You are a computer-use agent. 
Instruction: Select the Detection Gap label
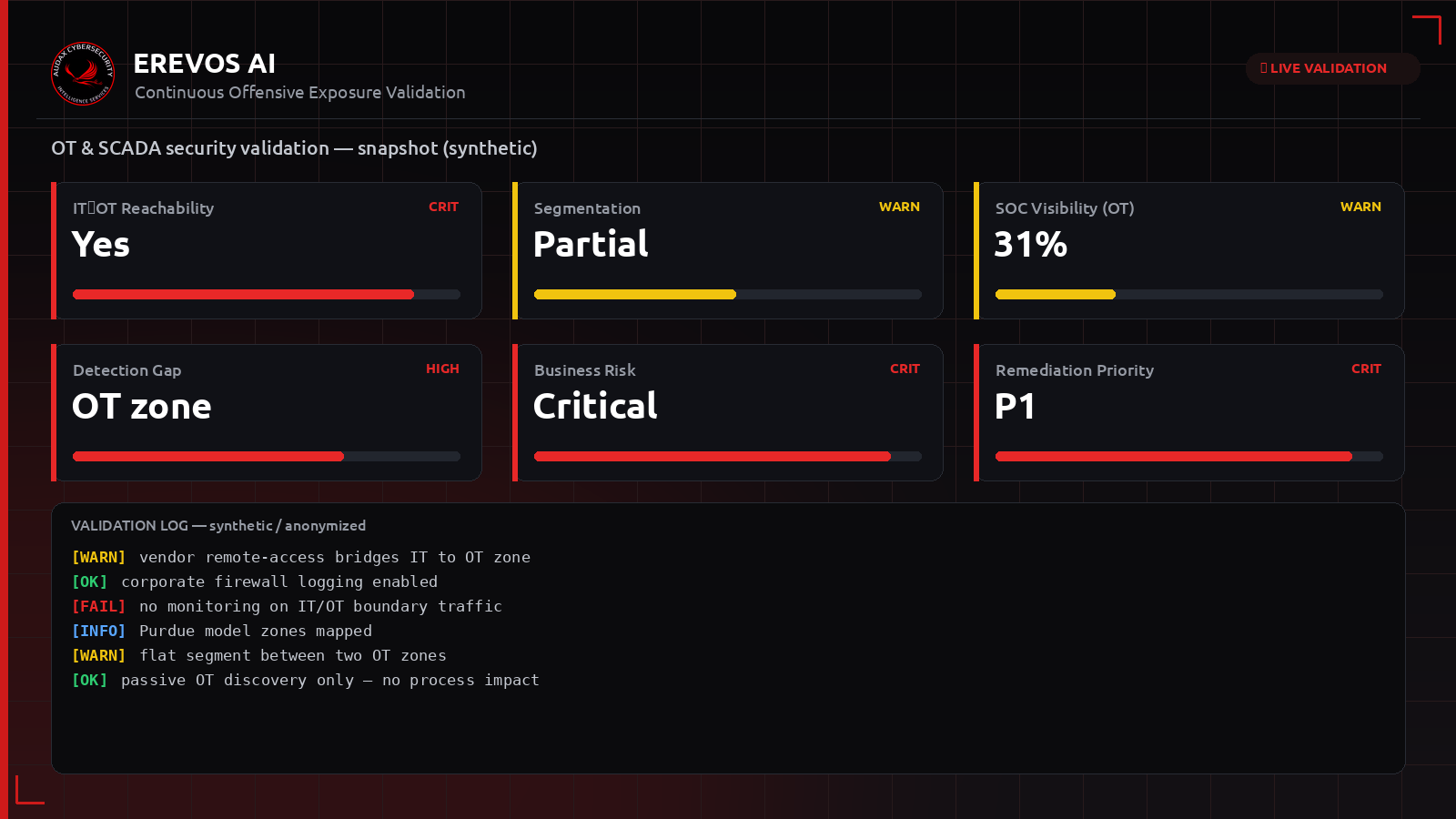pos(127,370)
